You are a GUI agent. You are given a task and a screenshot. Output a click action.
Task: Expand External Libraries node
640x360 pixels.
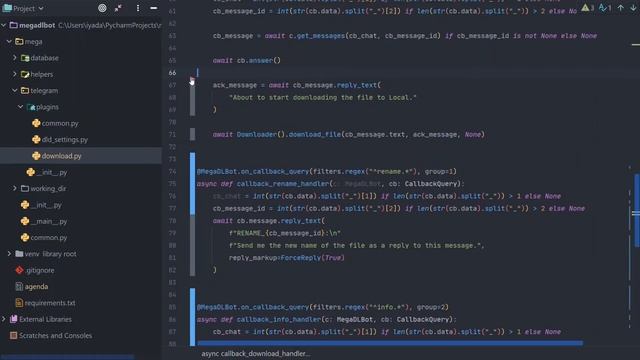(x=4, y=319)
